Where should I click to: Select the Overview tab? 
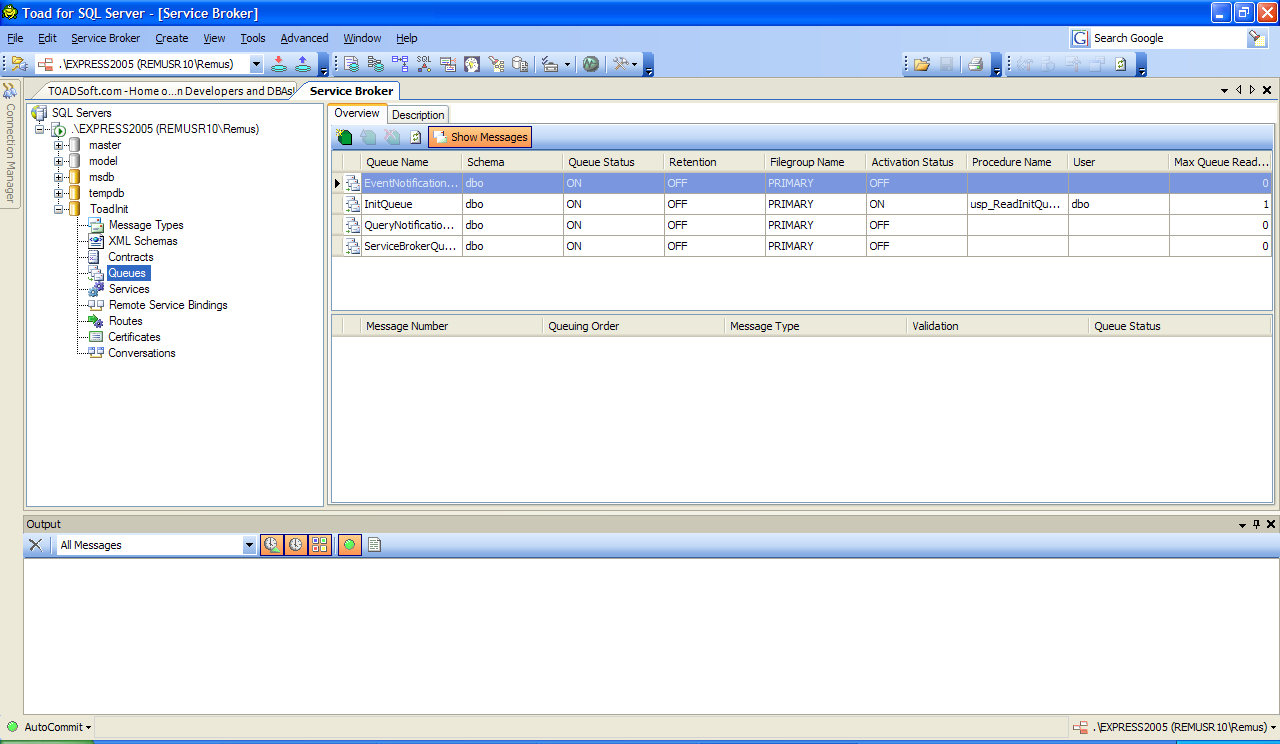coord(357,114)
